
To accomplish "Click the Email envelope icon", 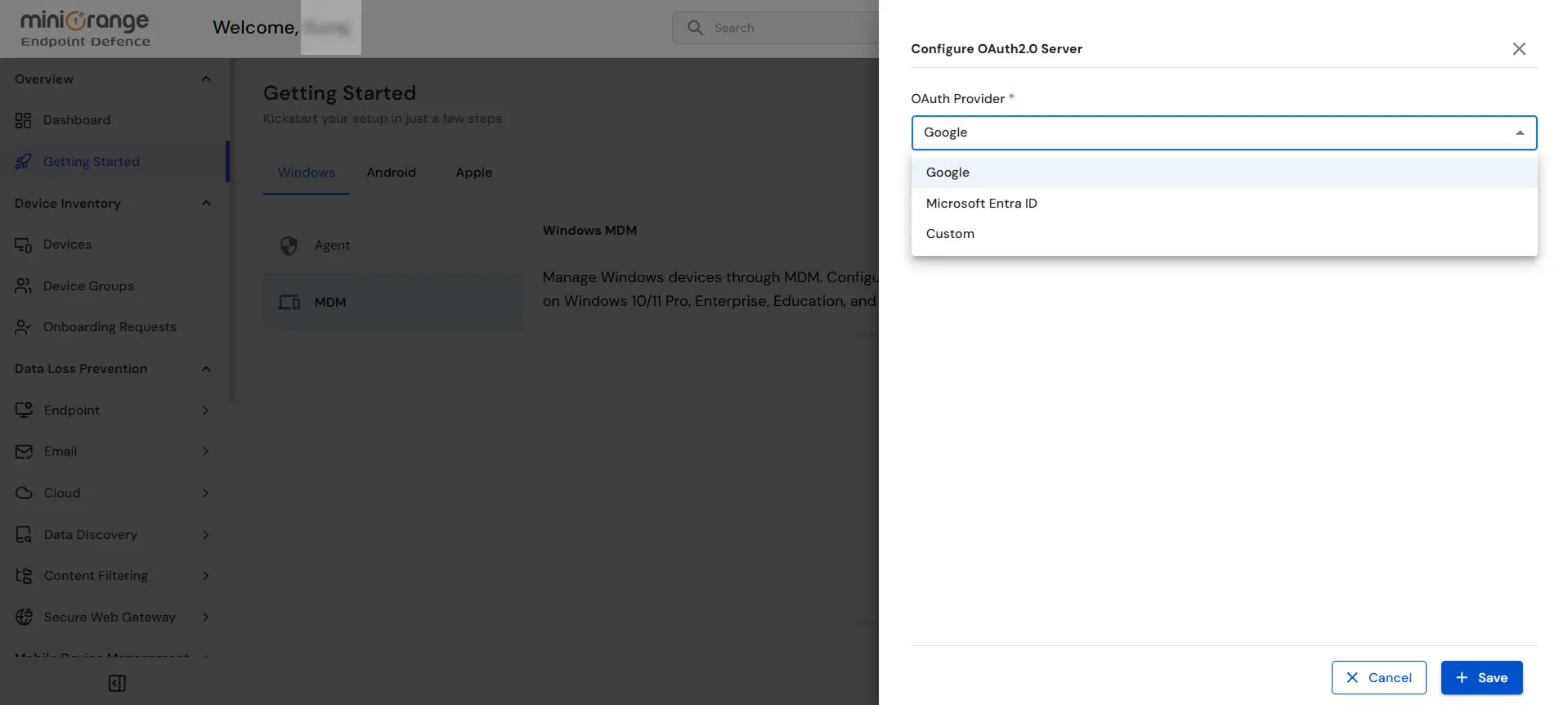I will [x=24, y=451].
